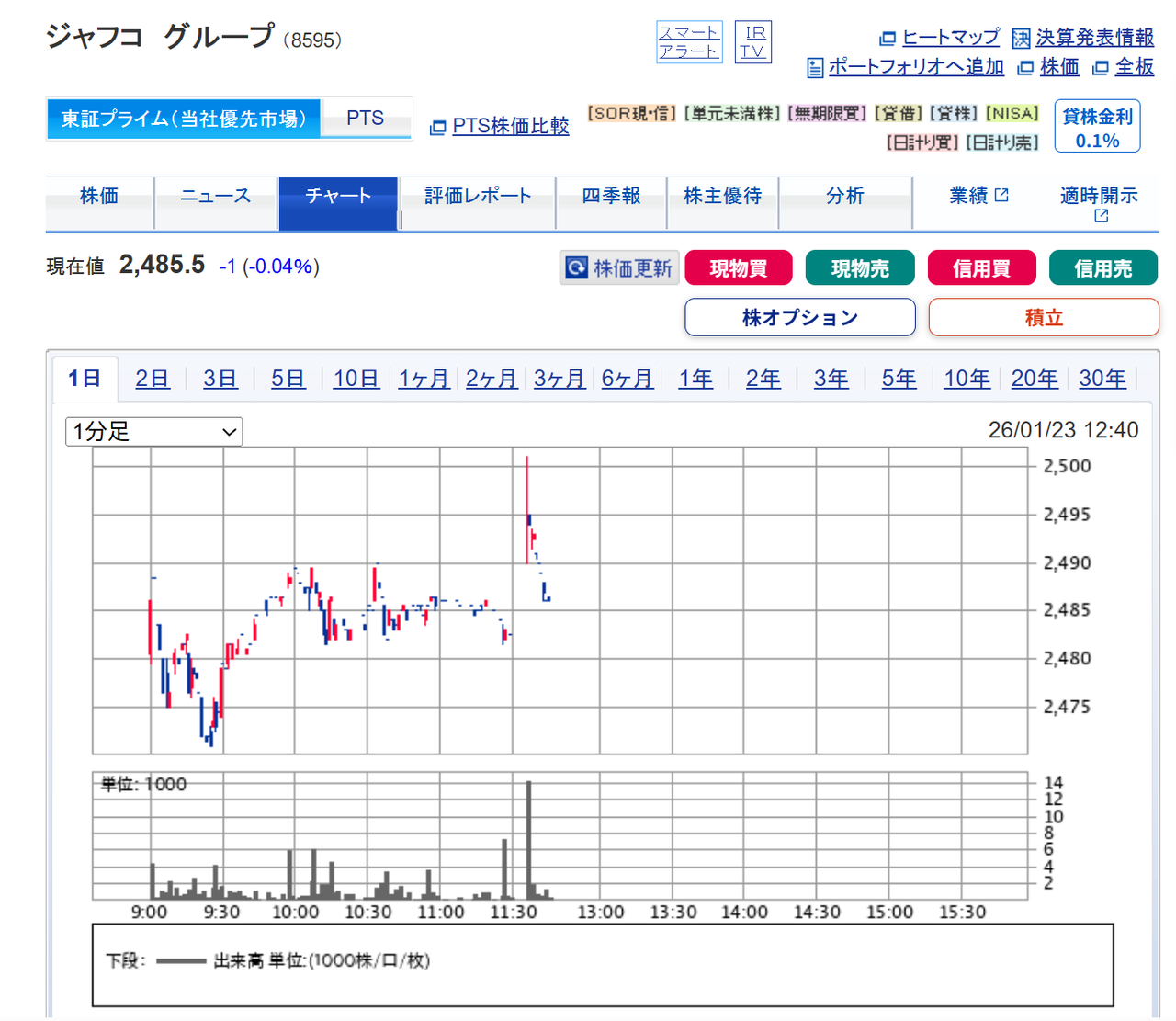Change candlestick interval from 1分足 dropdown

coord(153,431)
